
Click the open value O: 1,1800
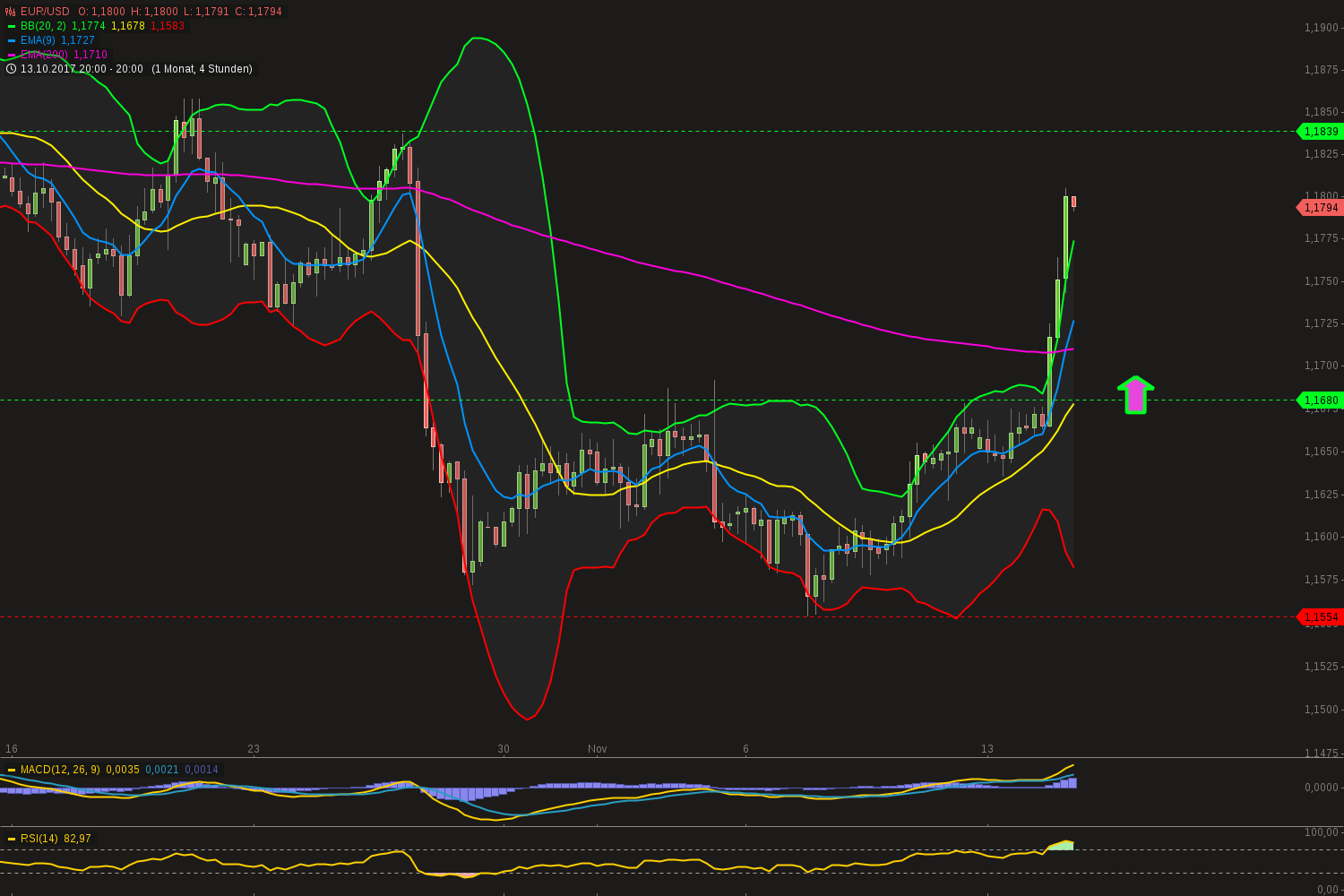pos(102,12)
